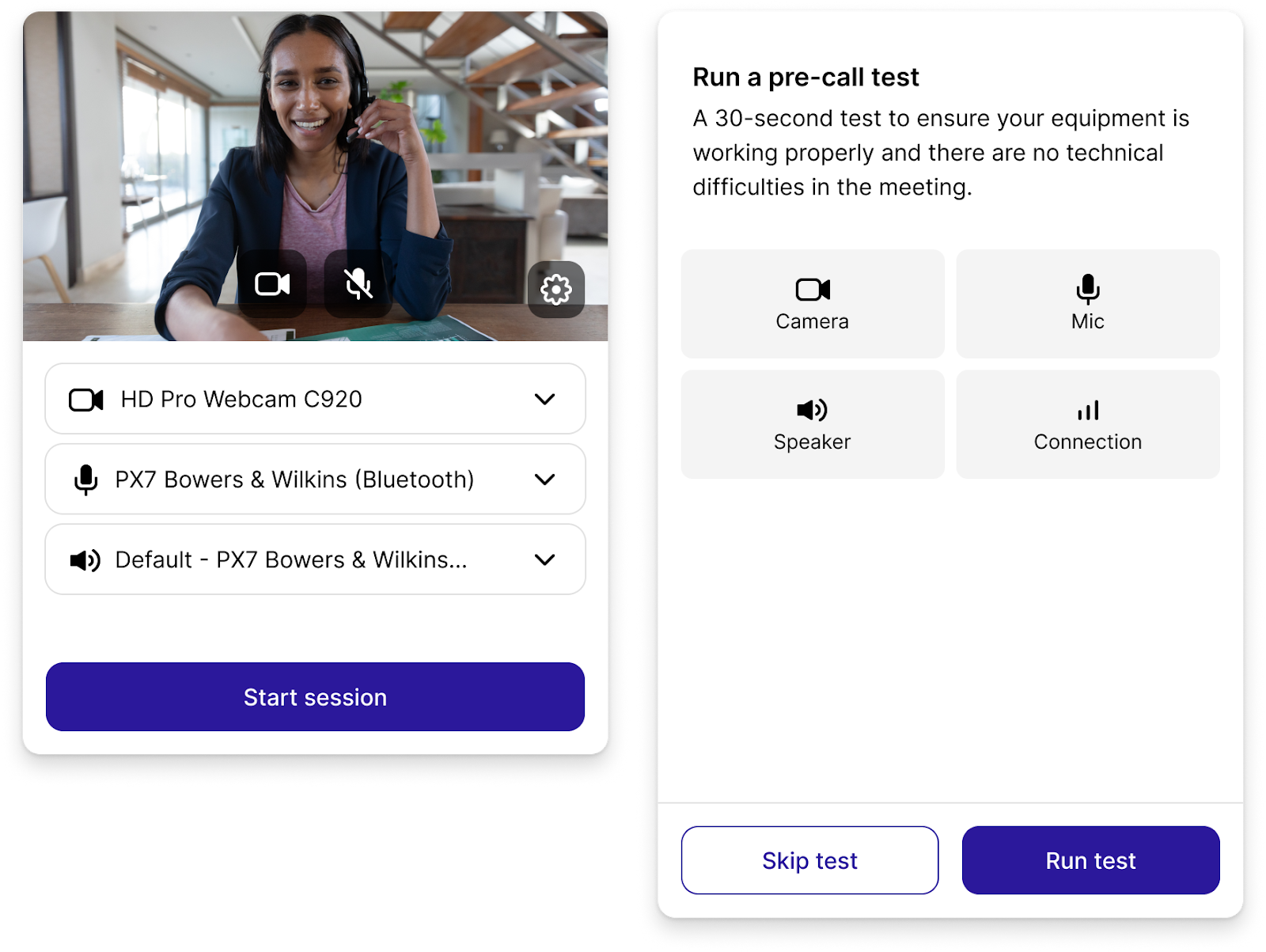Image resolution: width=1266 pixels, height=952 pixels.
Task: Expand the PX7 Bowers & Wilkins (Bluetooth) chevron
Action: click(x=544, y=480)
